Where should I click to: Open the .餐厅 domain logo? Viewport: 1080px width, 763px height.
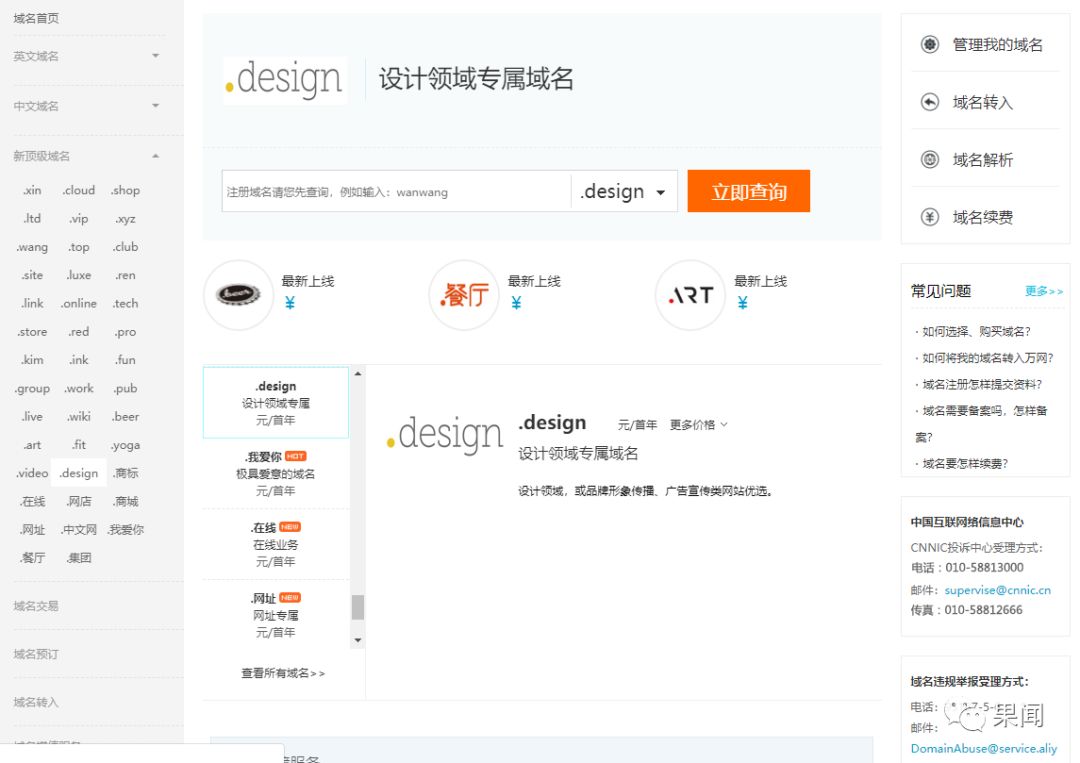click(x=464, y=295)
